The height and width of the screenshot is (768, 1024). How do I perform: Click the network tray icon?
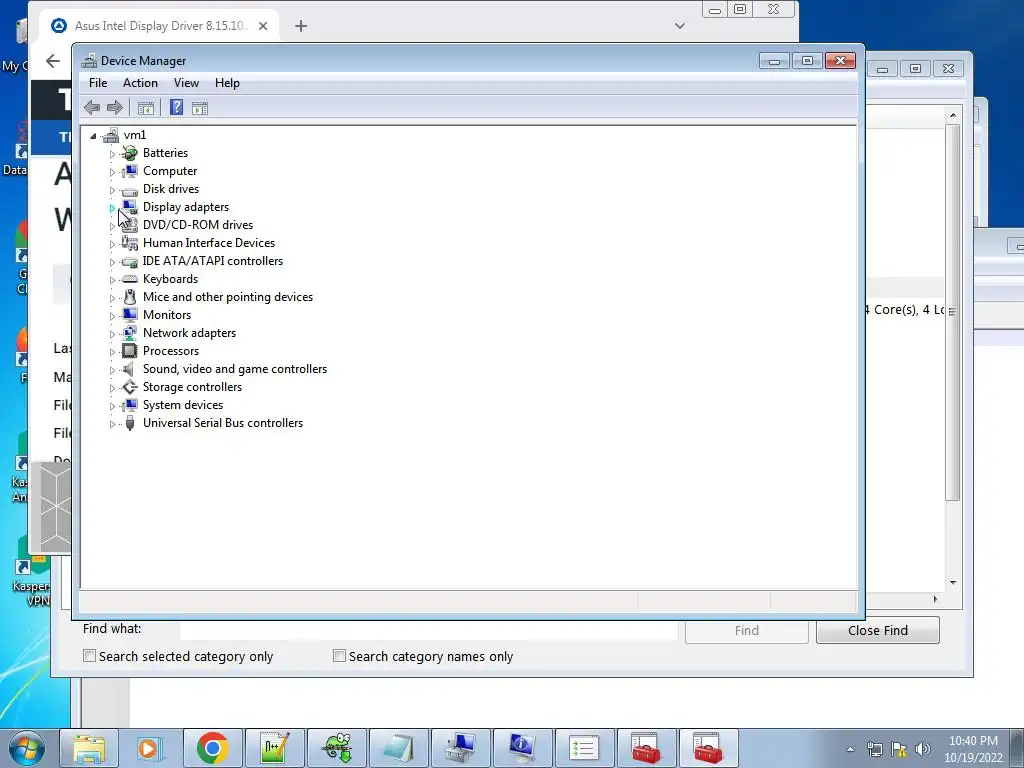(874, 749)
